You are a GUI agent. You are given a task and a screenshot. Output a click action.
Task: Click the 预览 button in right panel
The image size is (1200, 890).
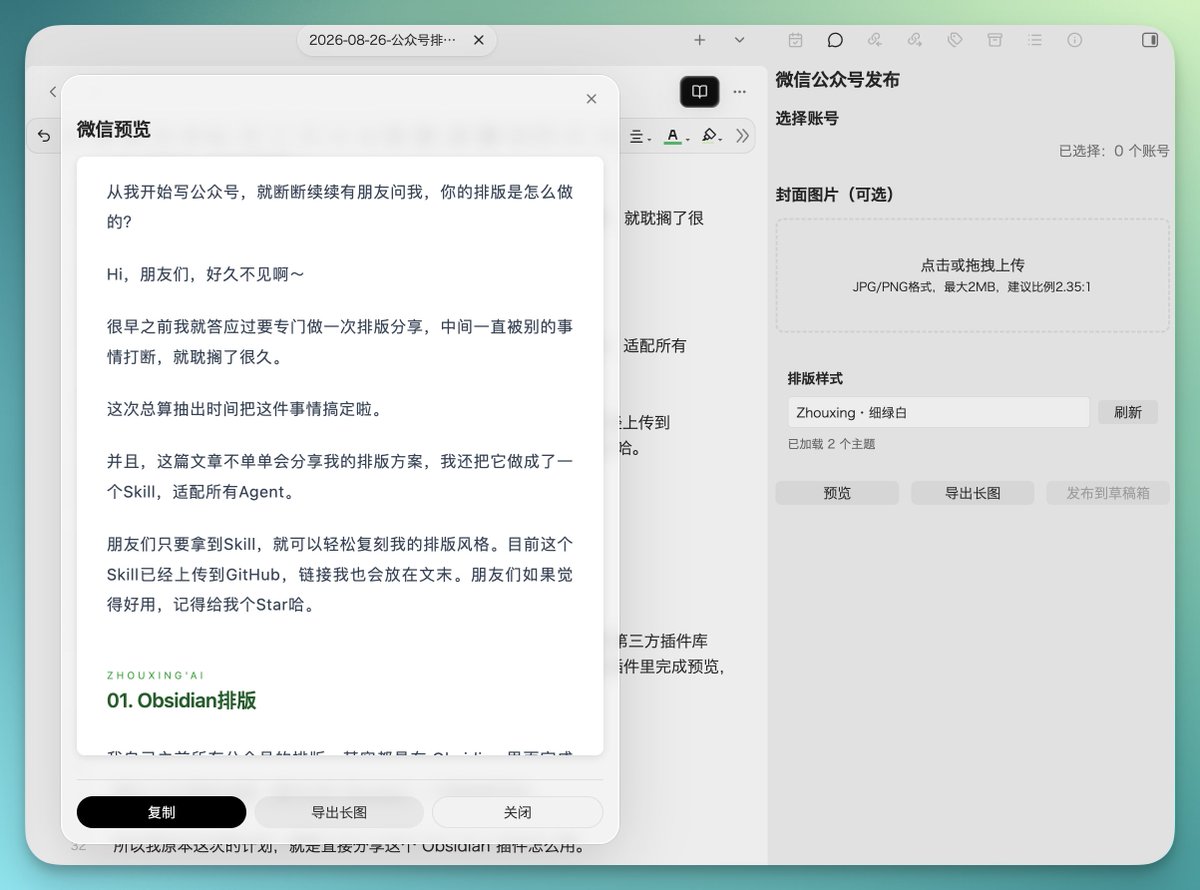point(837,493)
